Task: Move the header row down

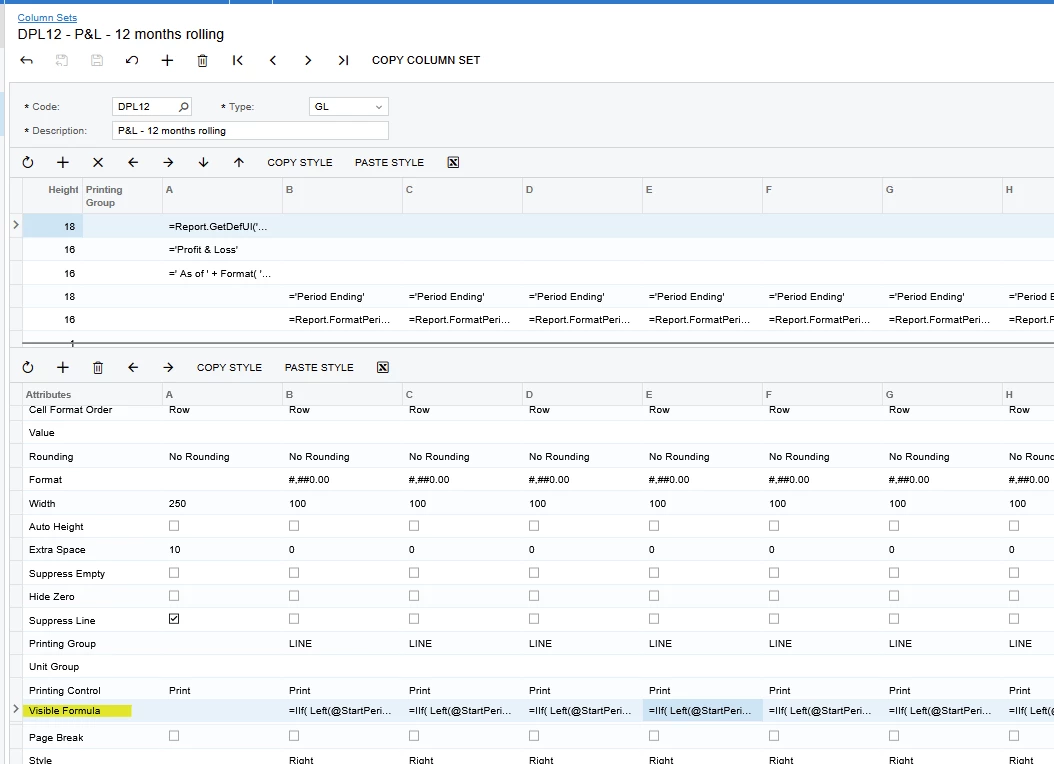Action: [x=204, y=163]
